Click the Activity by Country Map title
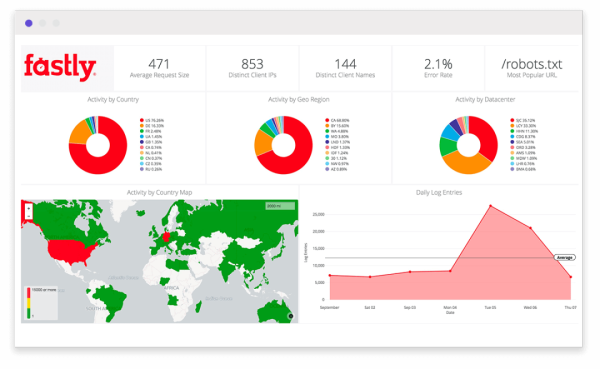 (159, 192)
